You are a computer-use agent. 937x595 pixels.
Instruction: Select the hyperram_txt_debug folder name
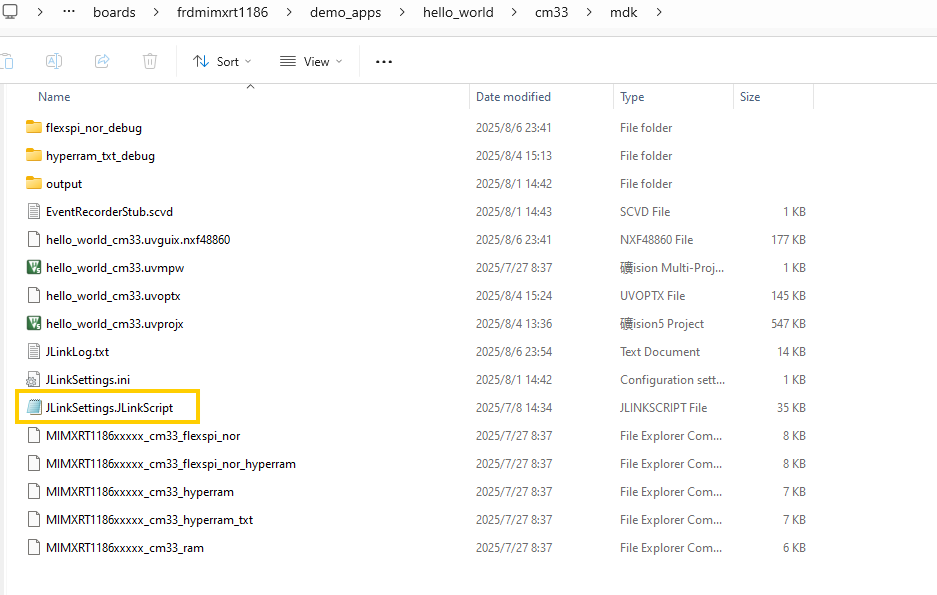click(x=100, y=156)
